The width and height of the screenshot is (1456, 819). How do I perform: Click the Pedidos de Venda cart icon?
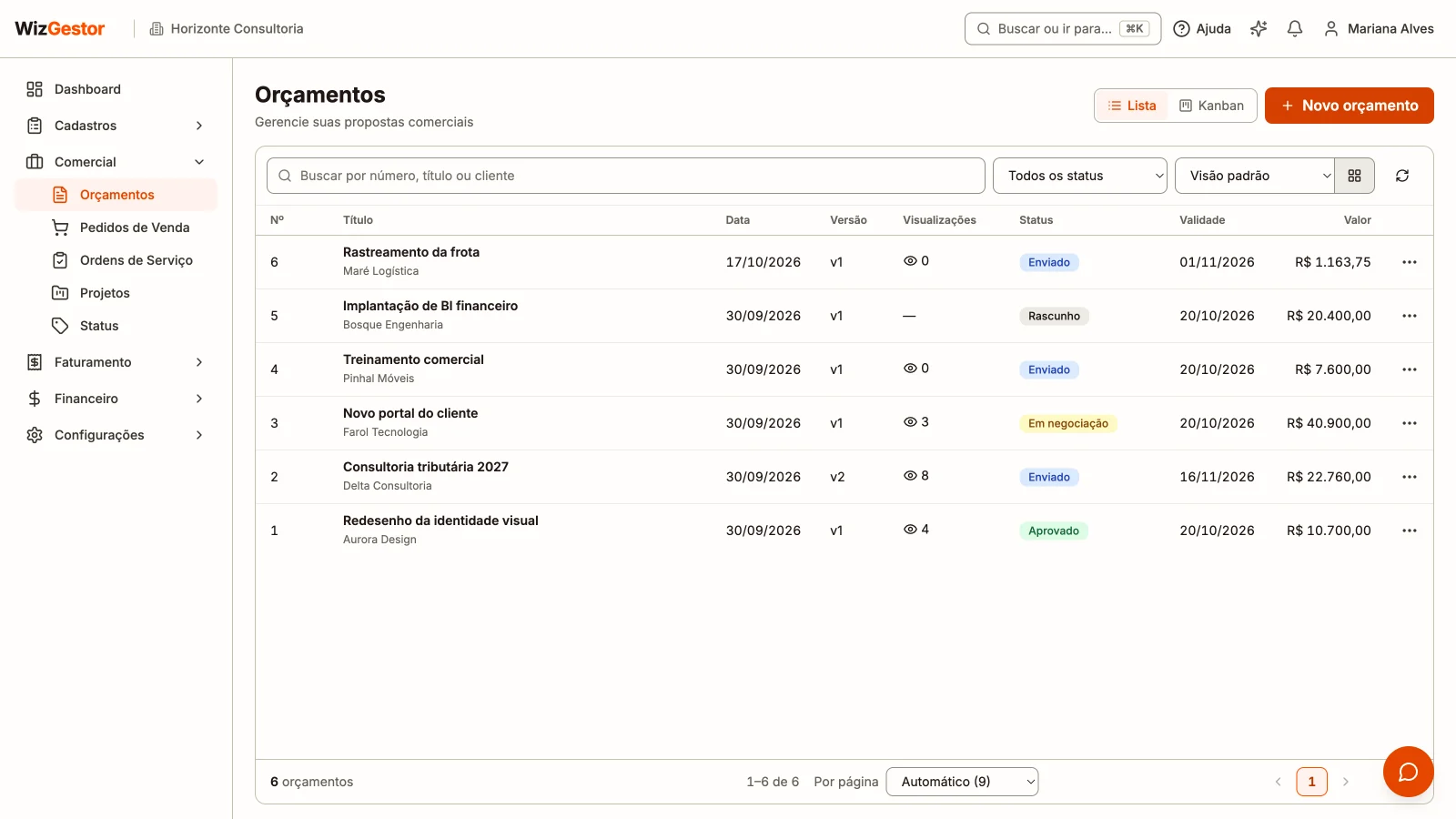(x=60, y=227)
